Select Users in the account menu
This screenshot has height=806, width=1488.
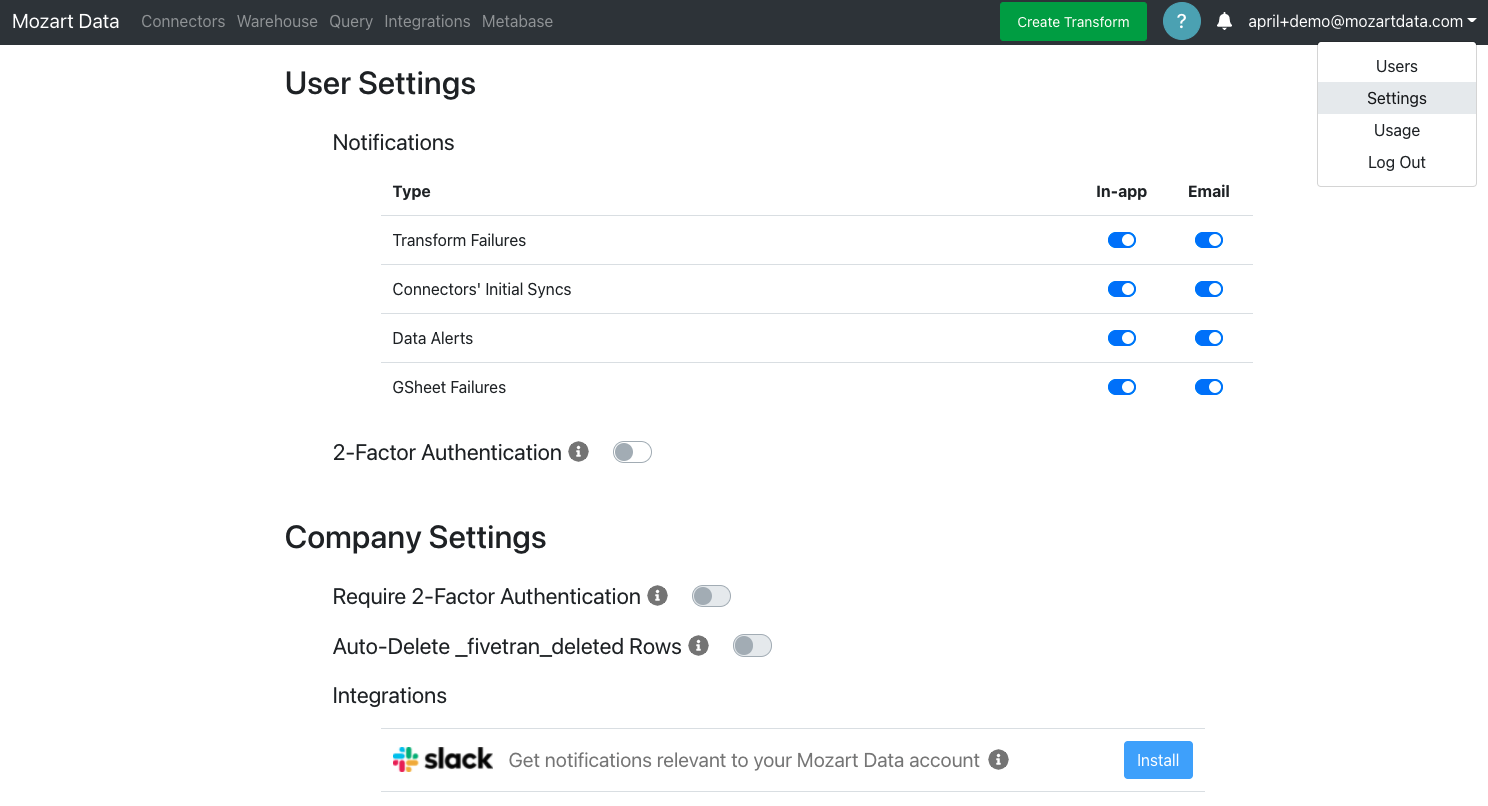[x=1397, y=66]
